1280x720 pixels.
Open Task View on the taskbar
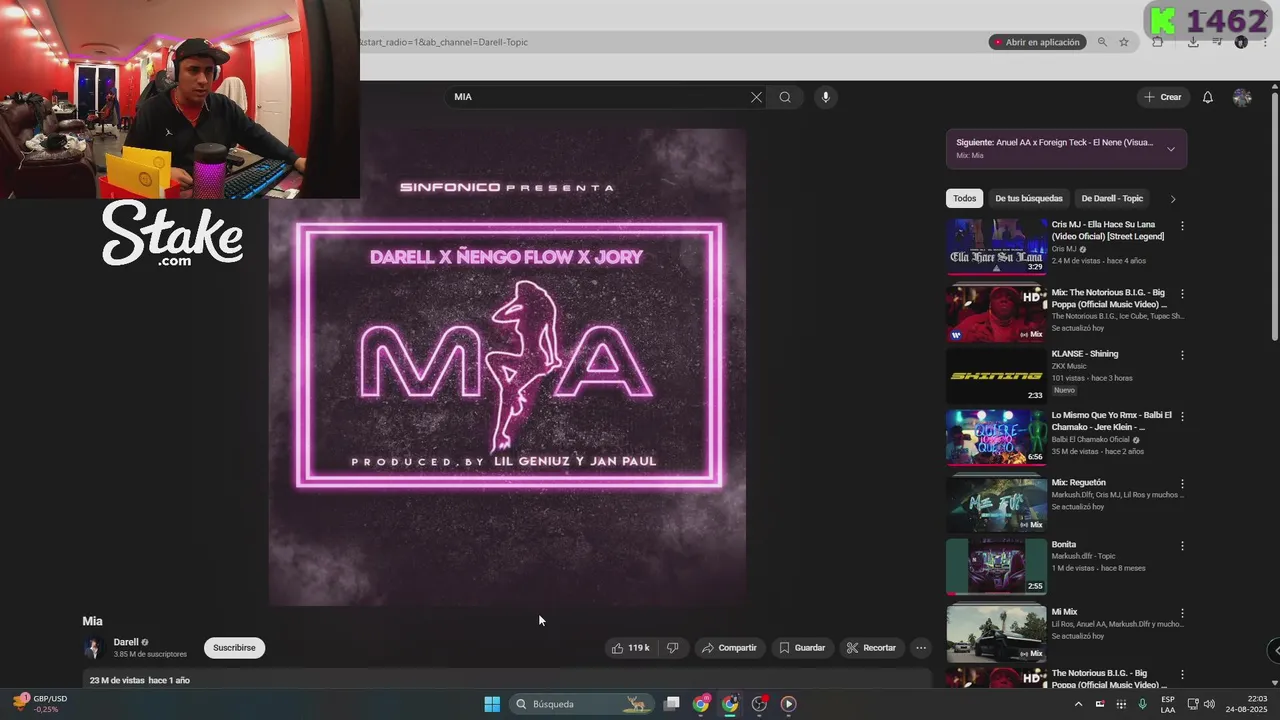(x=672, y=704)
